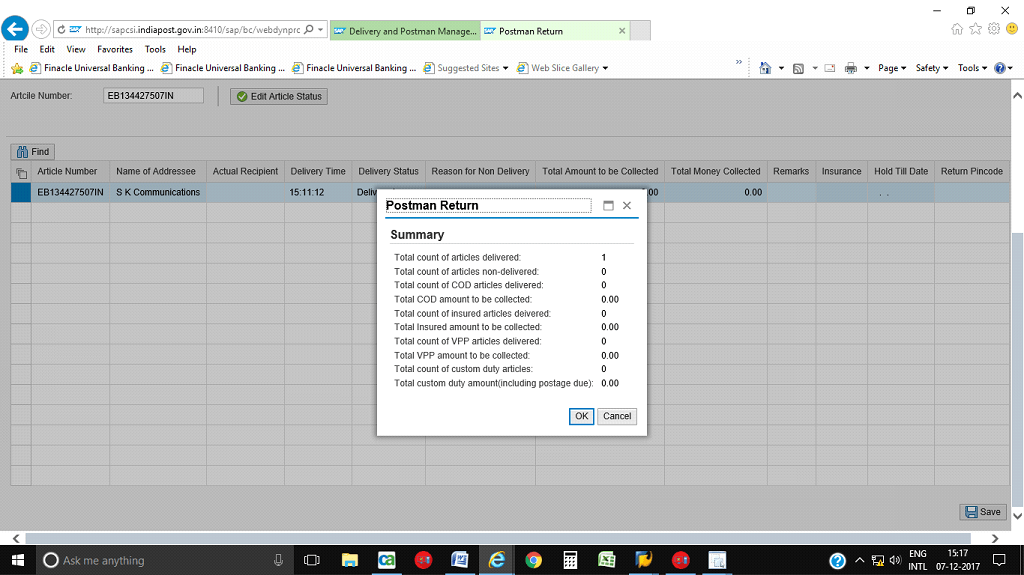Click the Find binoculars button
Image resolution: width=1024 pixels, height=575 pixels.
32,152
